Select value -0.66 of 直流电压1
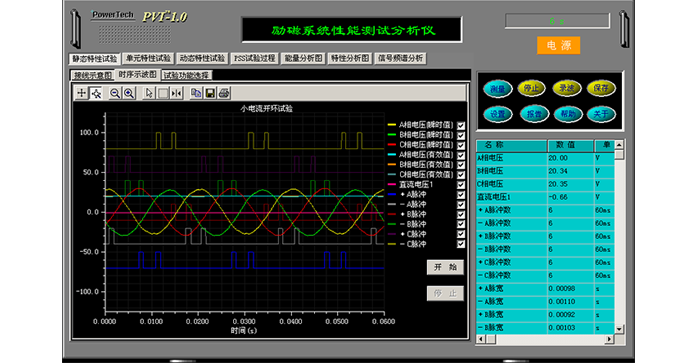700x363 pixels. [571, 197]
